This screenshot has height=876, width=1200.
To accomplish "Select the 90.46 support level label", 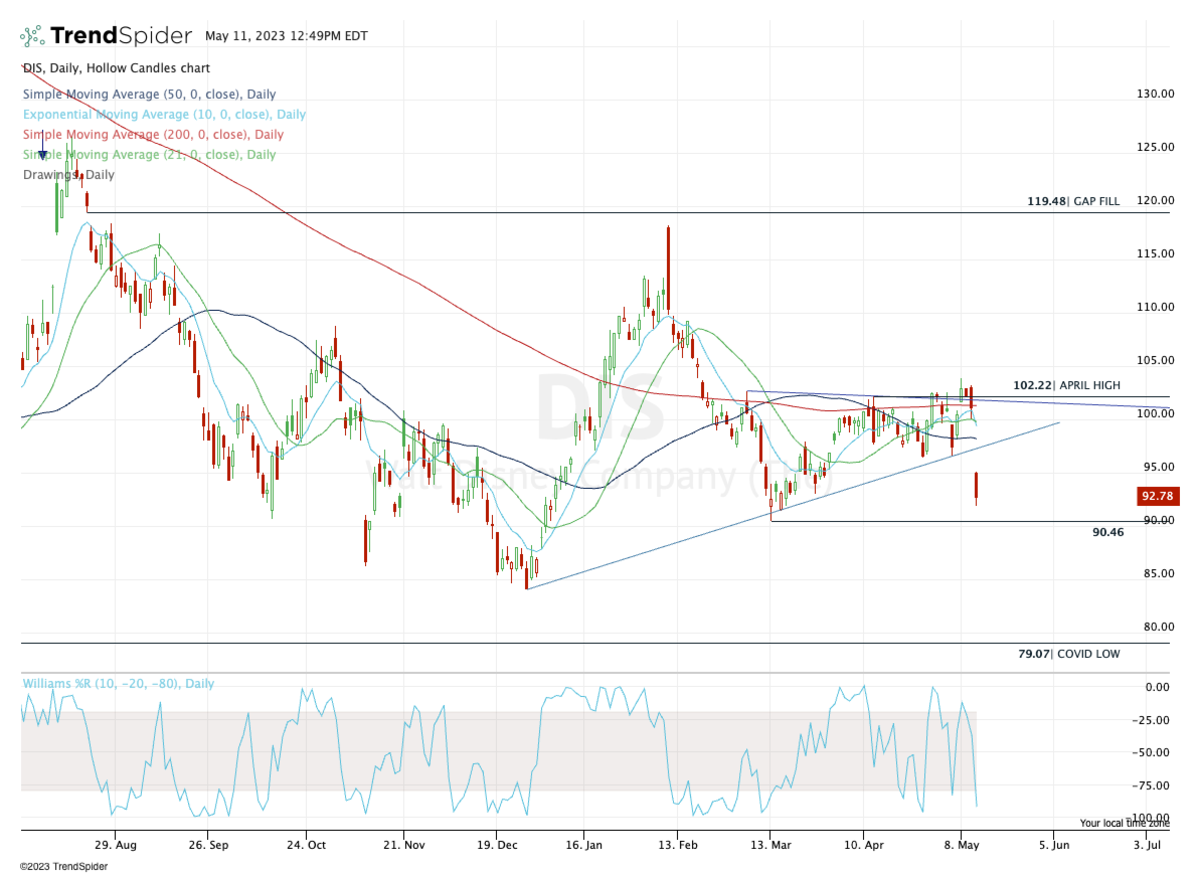I will pyautogui.click(x=1108, y=532).
